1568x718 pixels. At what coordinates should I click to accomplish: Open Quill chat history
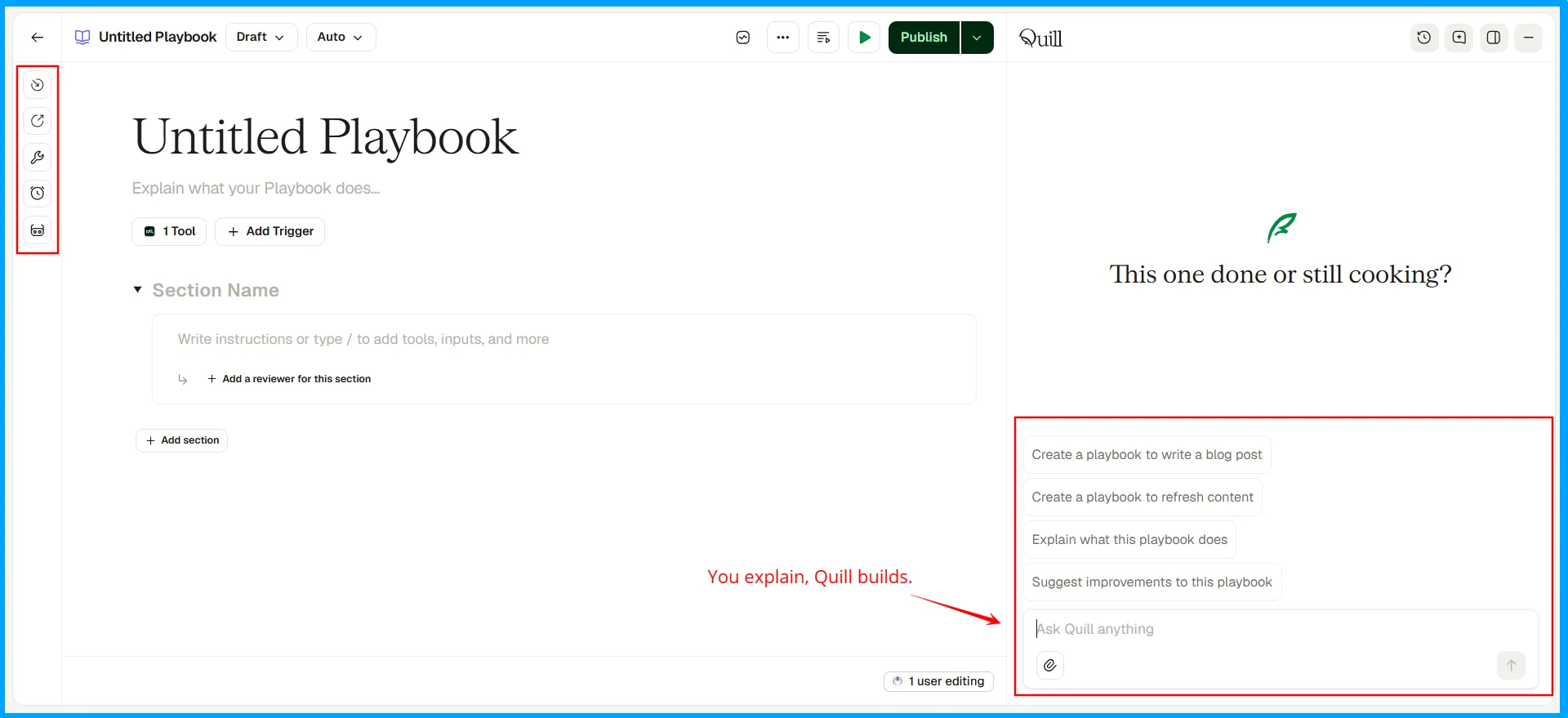tap(1424, 38)
